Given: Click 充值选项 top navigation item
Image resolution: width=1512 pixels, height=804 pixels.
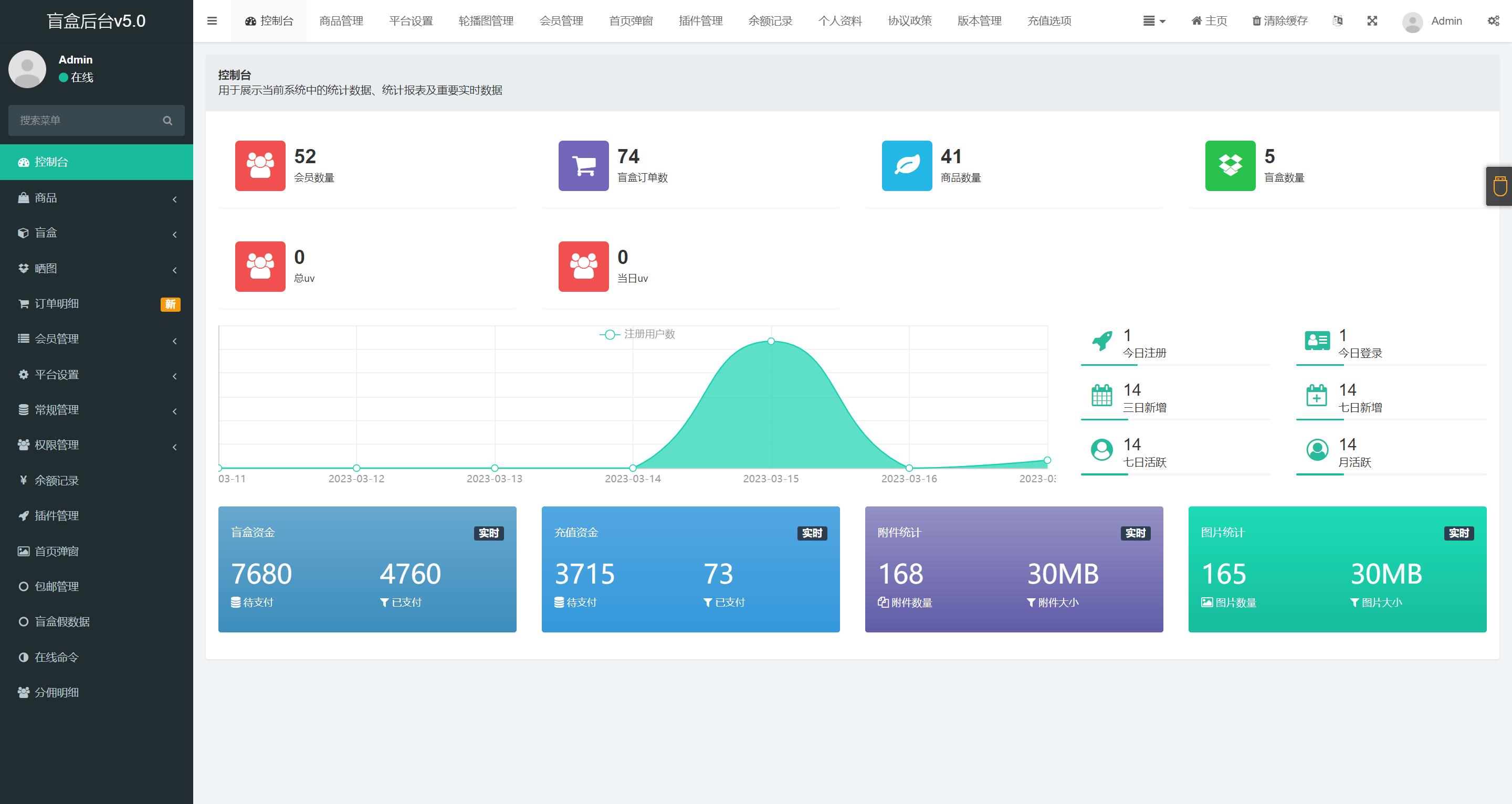Looking at the screenshot, I should tap(1049, 20).
